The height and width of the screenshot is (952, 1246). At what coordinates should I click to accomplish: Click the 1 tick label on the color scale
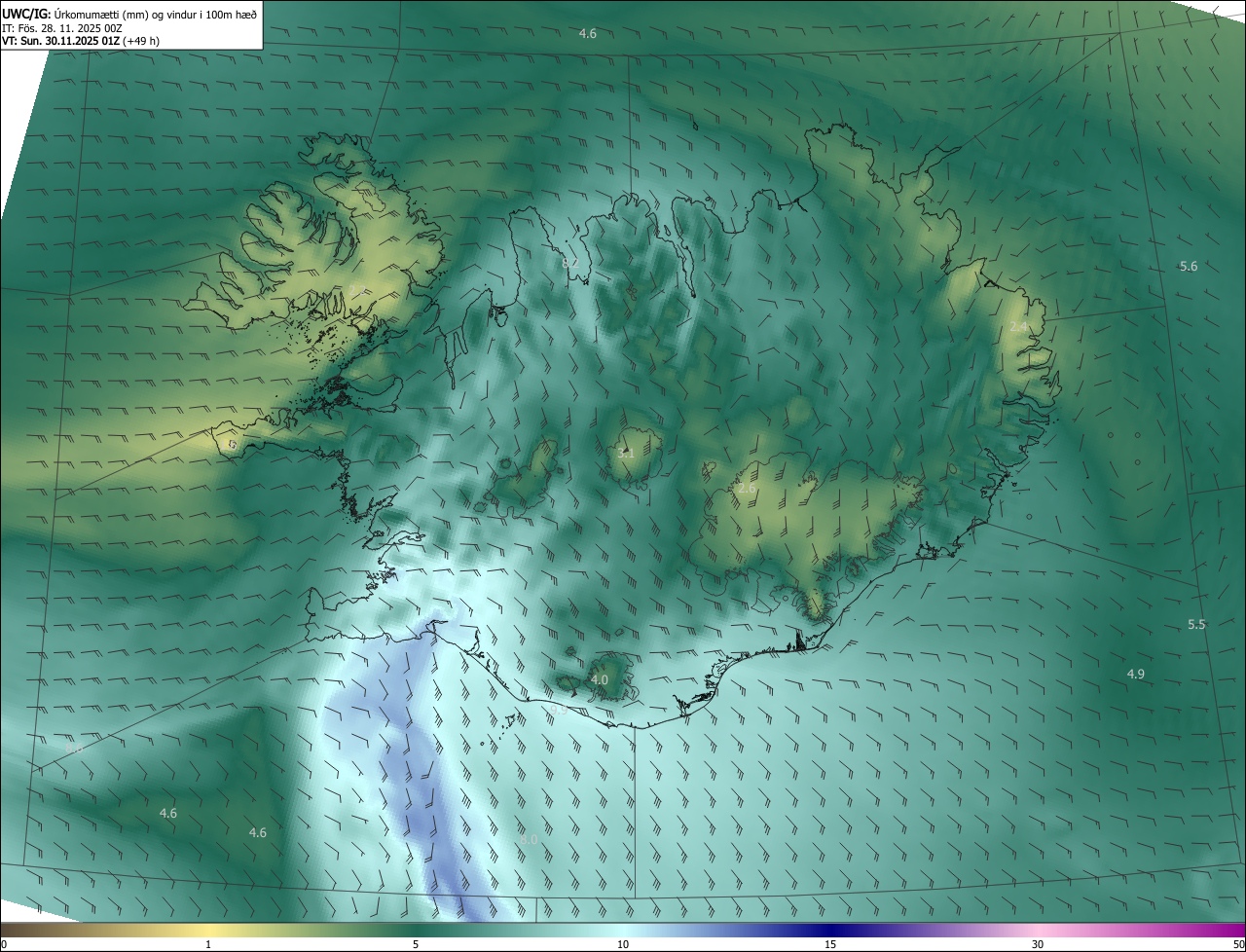click(x=208, y=944)
